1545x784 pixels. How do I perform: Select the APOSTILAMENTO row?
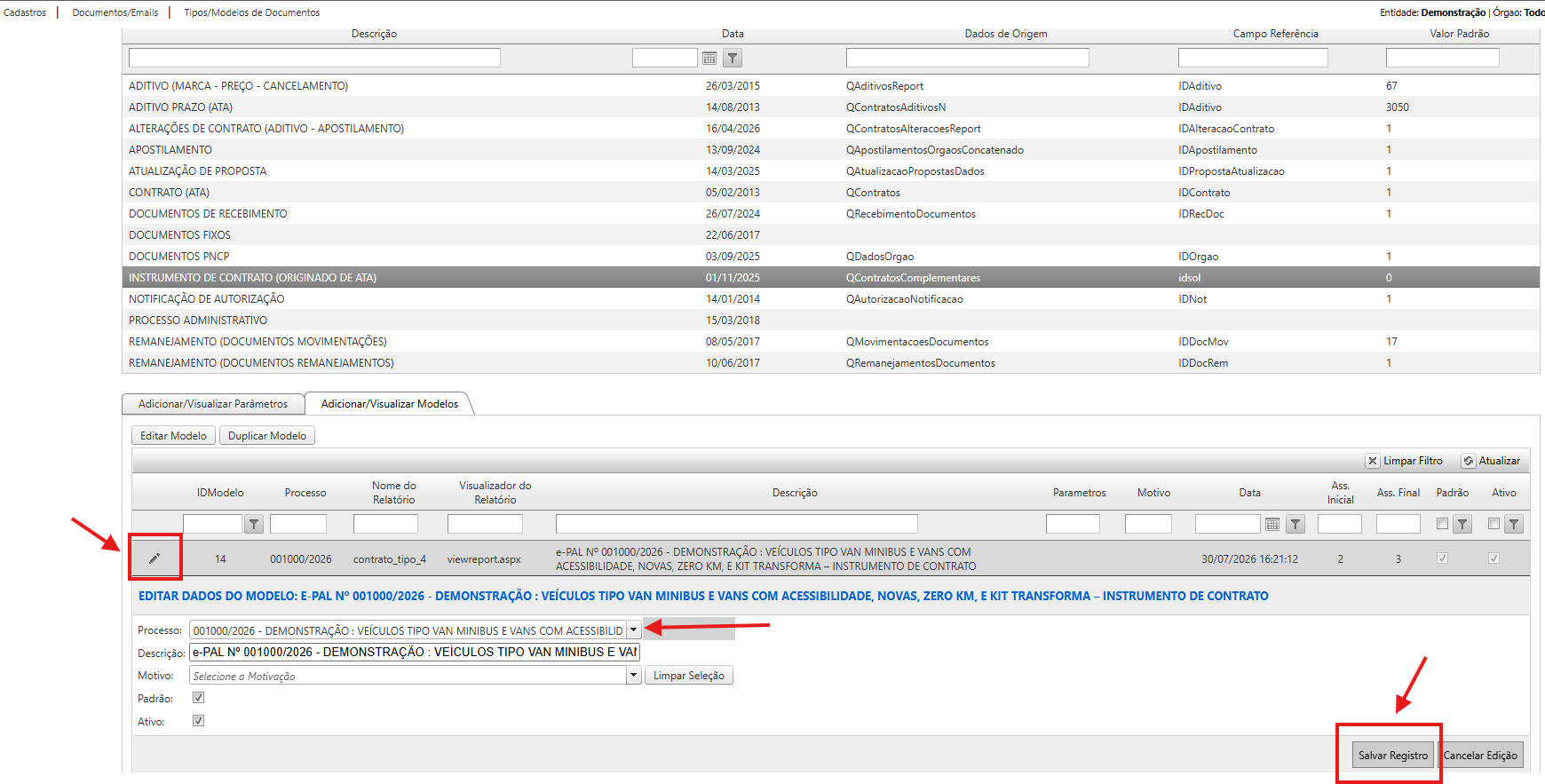click(x=830, y=150)
